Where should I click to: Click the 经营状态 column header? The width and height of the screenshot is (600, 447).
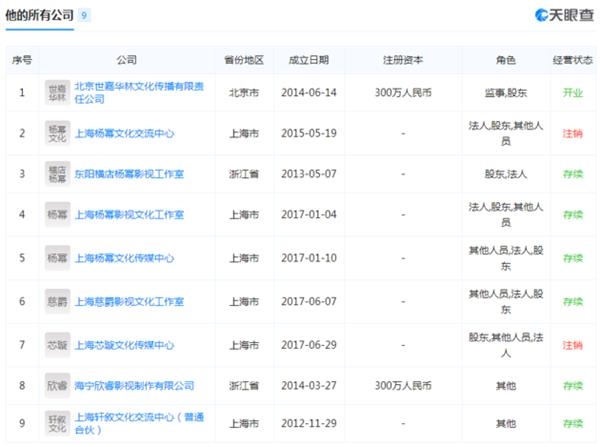572,60
